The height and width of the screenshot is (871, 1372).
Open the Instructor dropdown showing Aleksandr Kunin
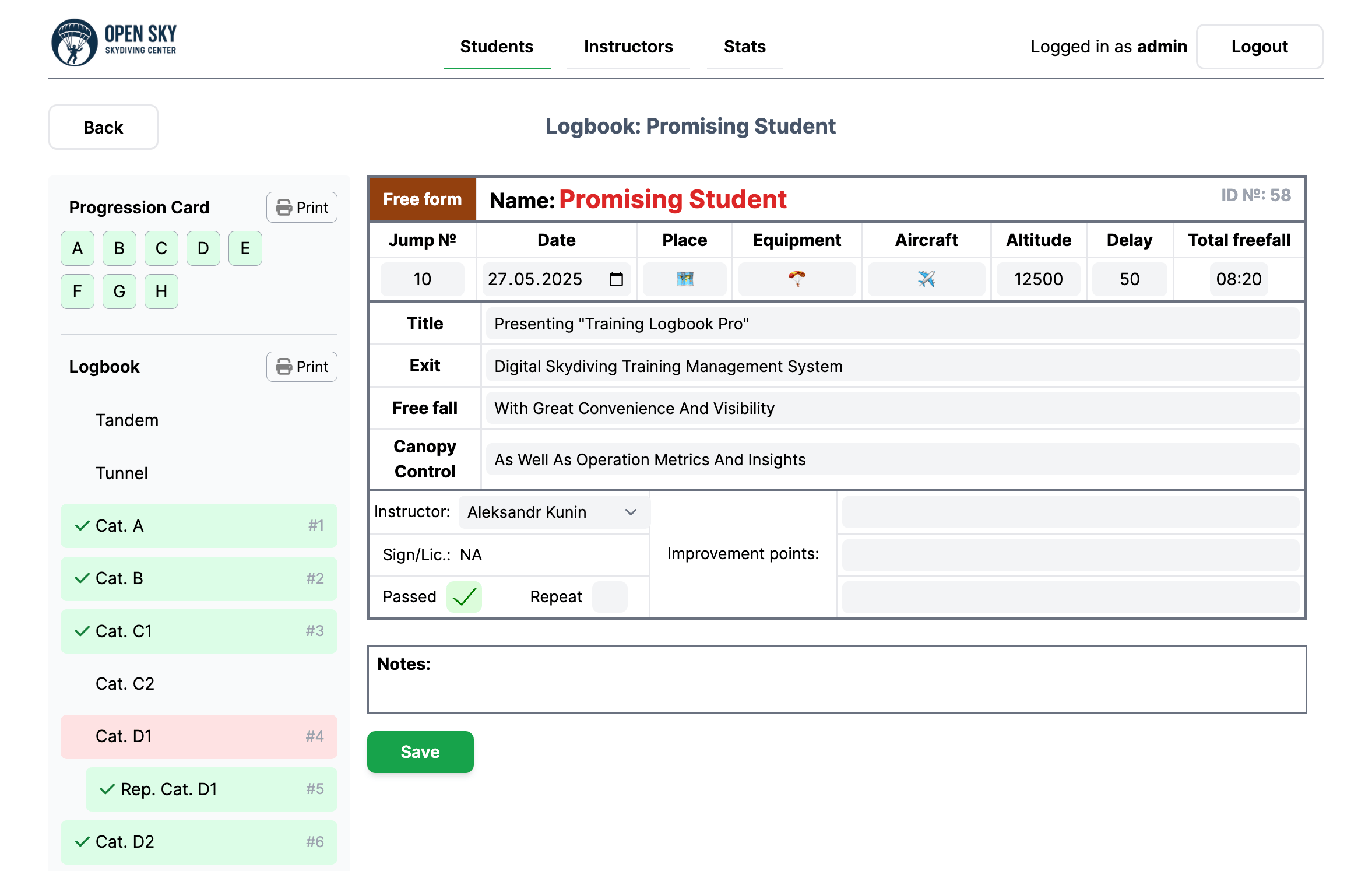tap(552, 512)
